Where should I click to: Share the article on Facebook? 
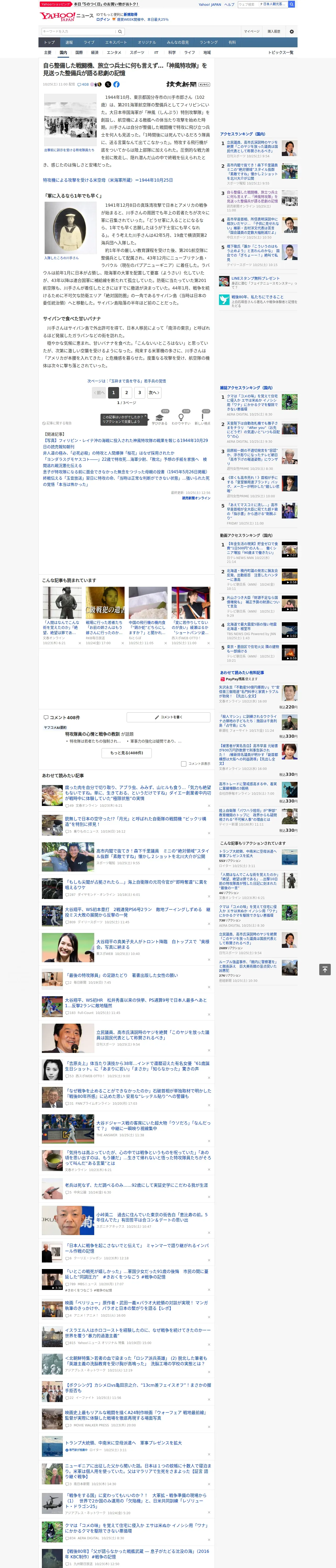116,85
